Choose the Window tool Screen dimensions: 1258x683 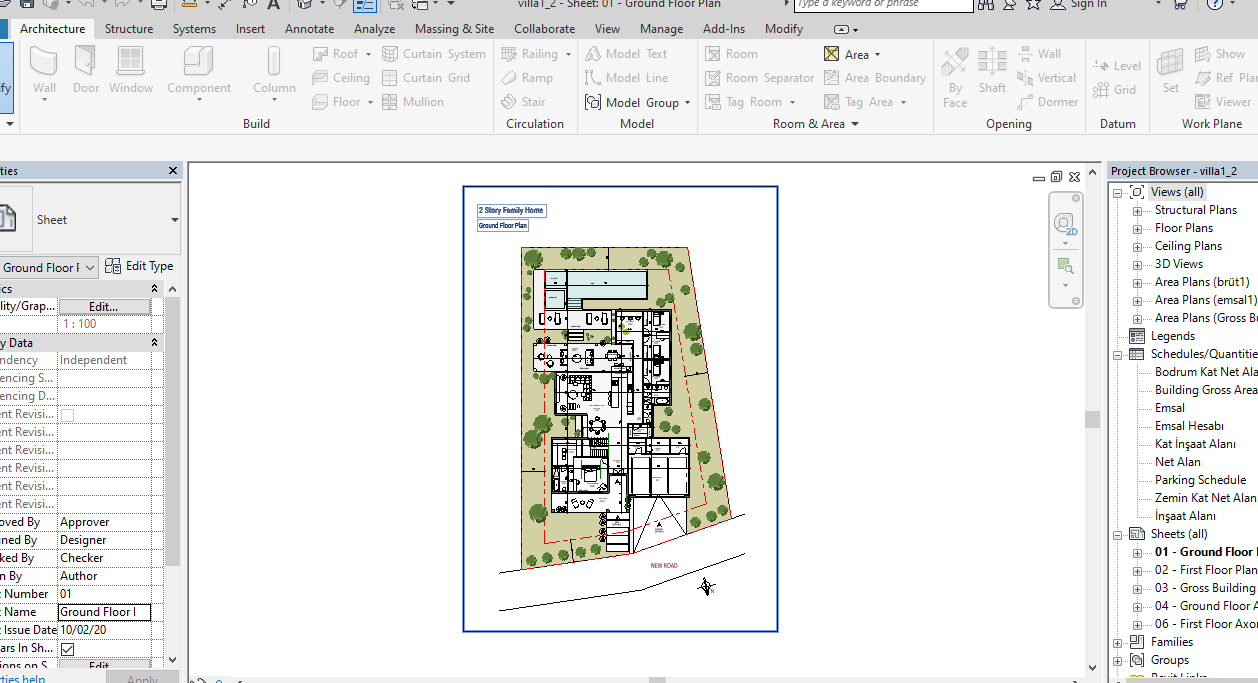[x=131, y=70]
